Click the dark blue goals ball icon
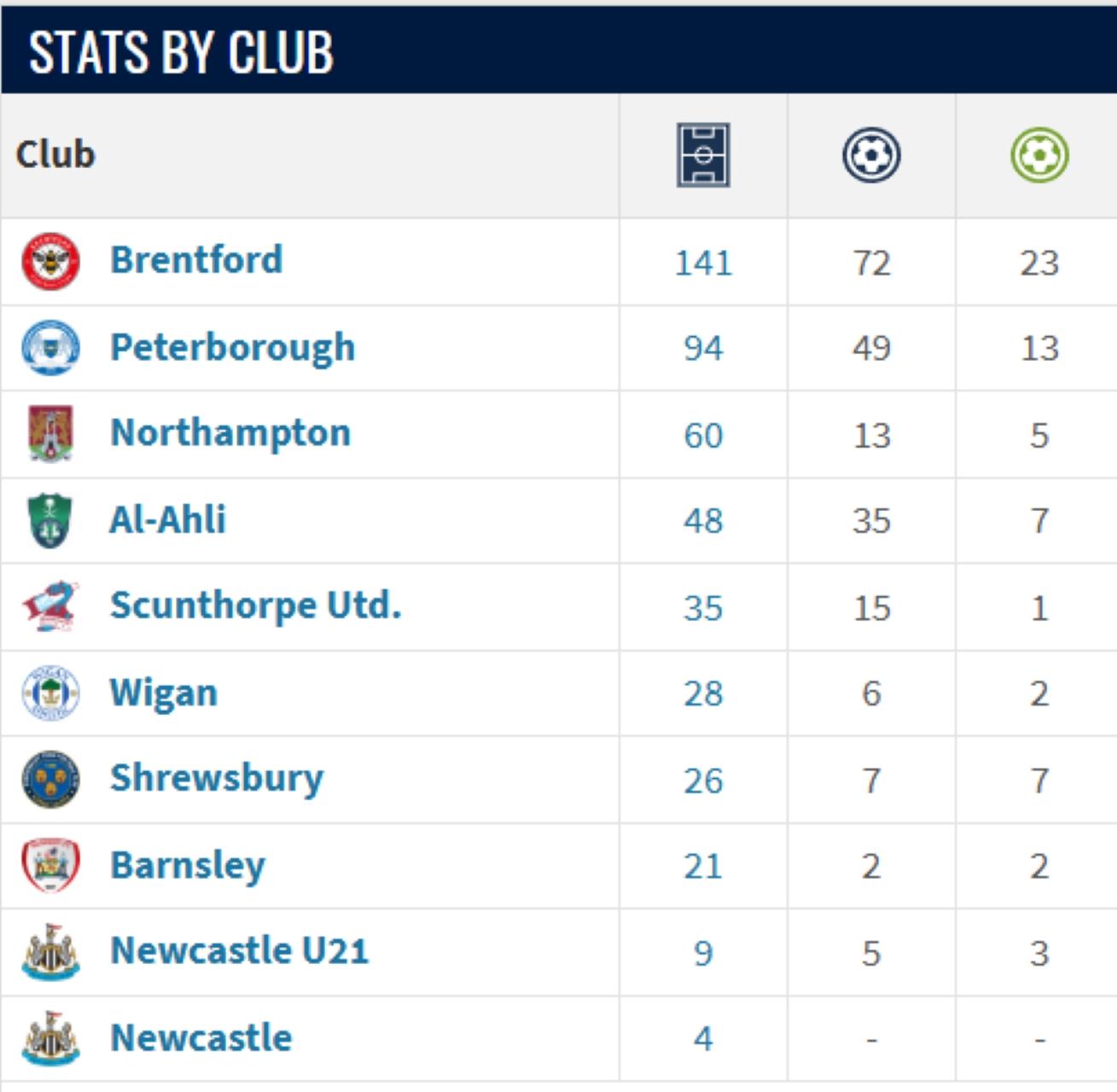The height and width of the screenshot is (1092, 1117). [x=871, y=155]
